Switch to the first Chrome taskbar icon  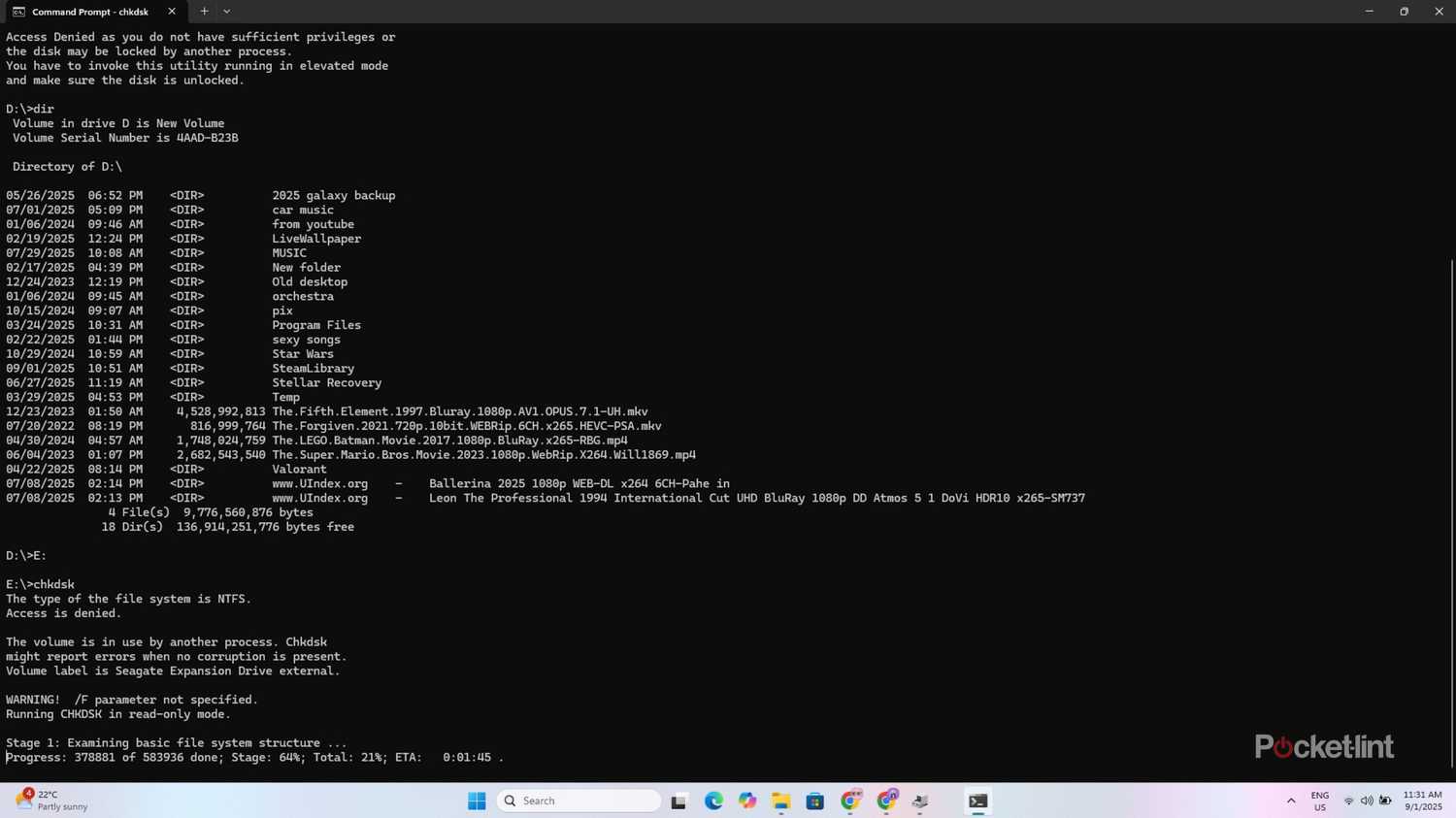click(x=850, y=801)
